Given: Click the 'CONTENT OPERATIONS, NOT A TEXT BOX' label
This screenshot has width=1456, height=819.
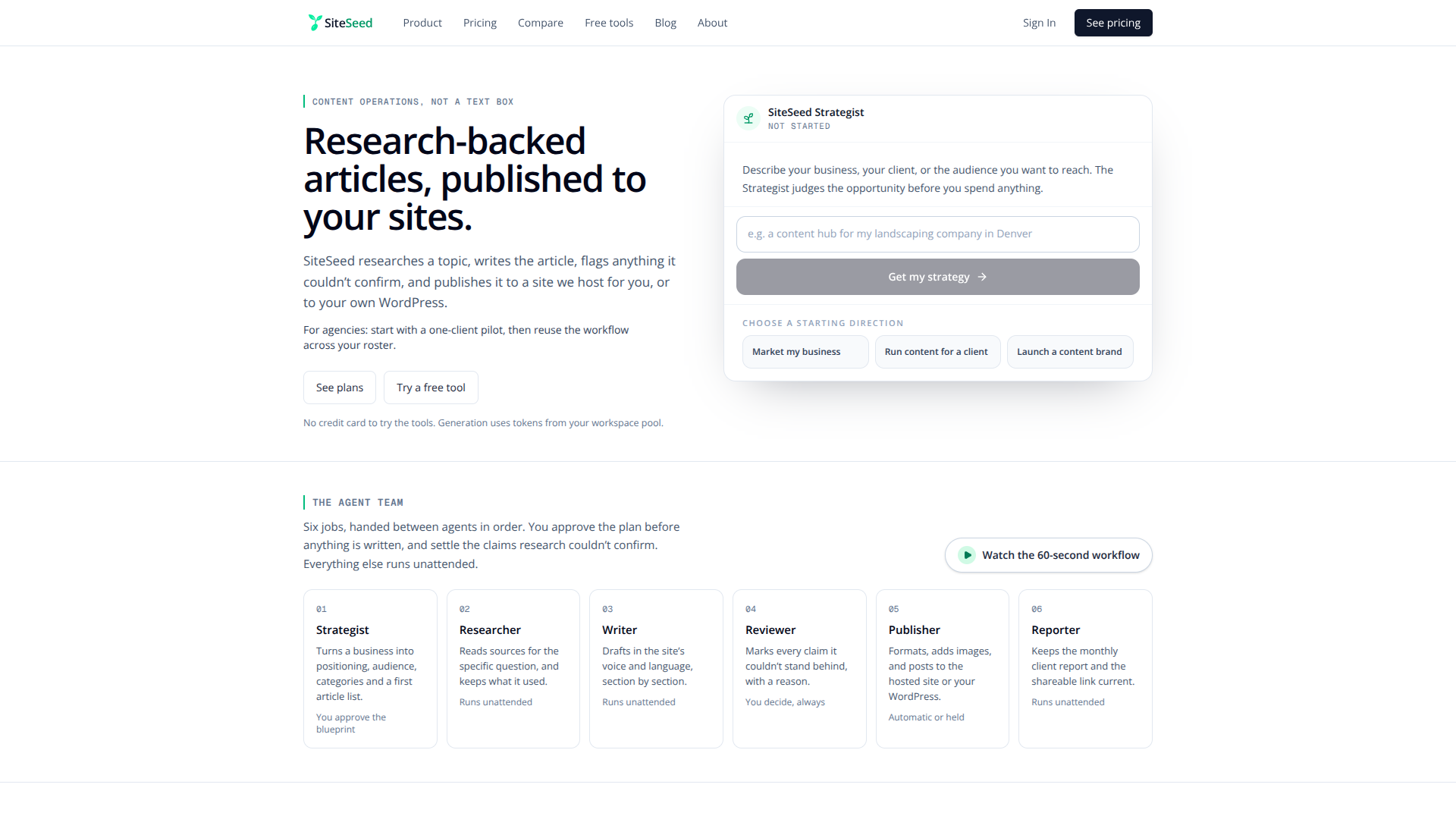Looking at the screenshot, I should click(x=413, y=102).
